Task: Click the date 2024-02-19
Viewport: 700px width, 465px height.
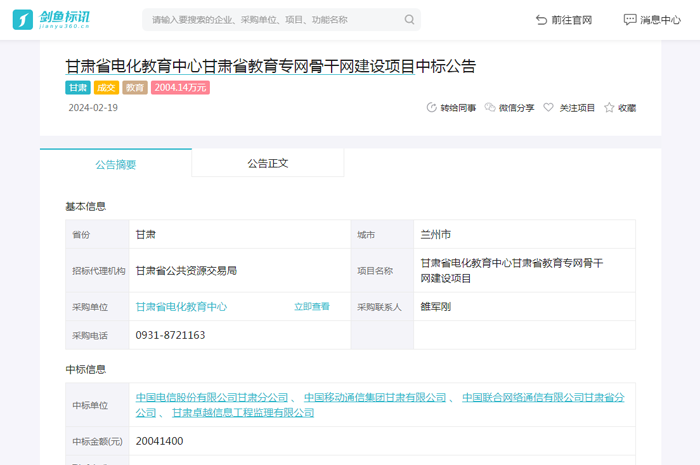Action: (x=93, y=108)
